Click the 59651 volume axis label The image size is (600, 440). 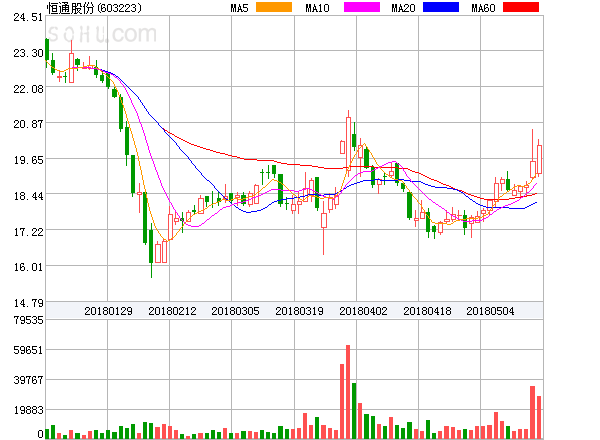28,350
